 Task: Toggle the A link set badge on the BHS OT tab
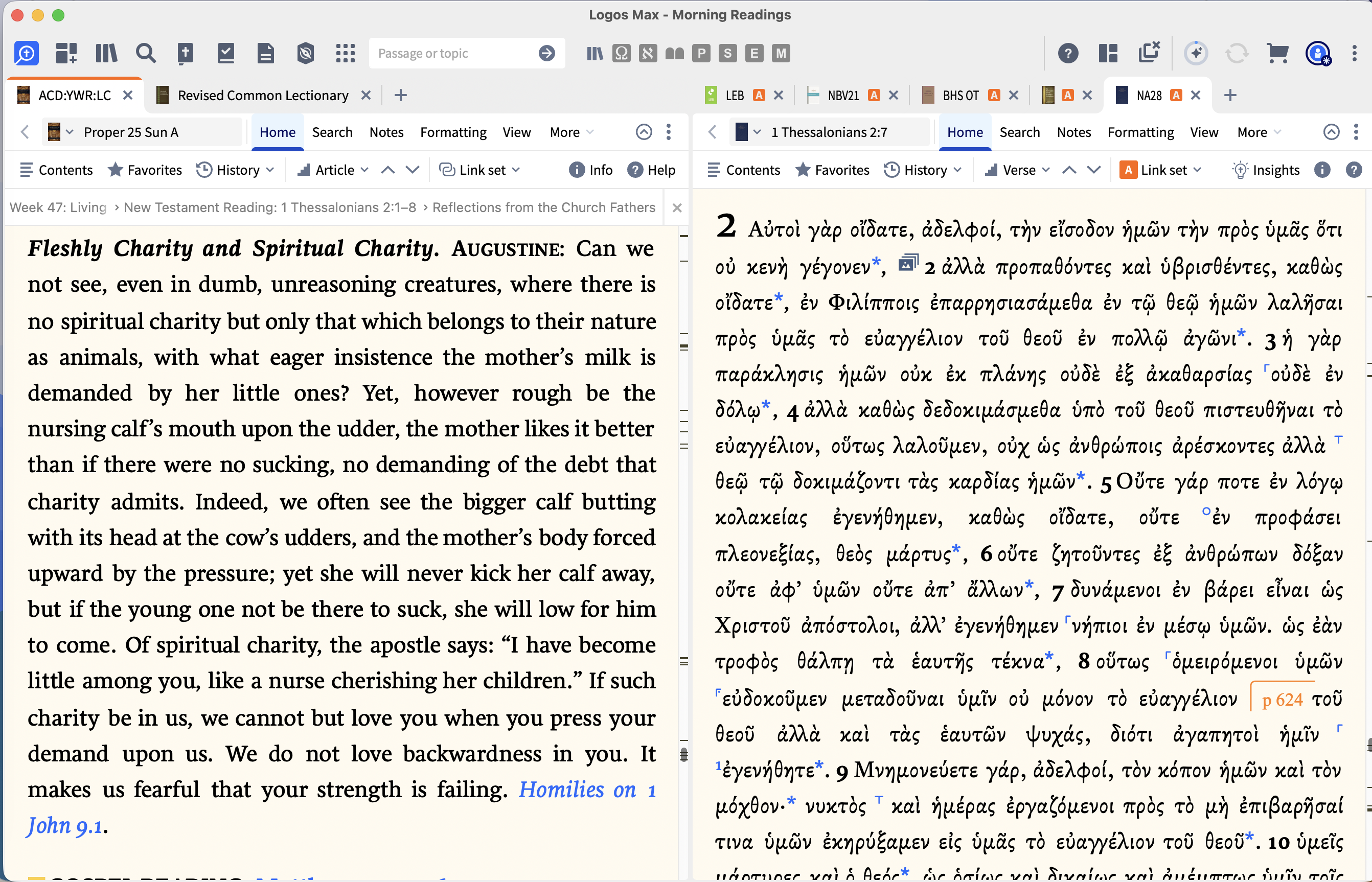coord(994,96)
